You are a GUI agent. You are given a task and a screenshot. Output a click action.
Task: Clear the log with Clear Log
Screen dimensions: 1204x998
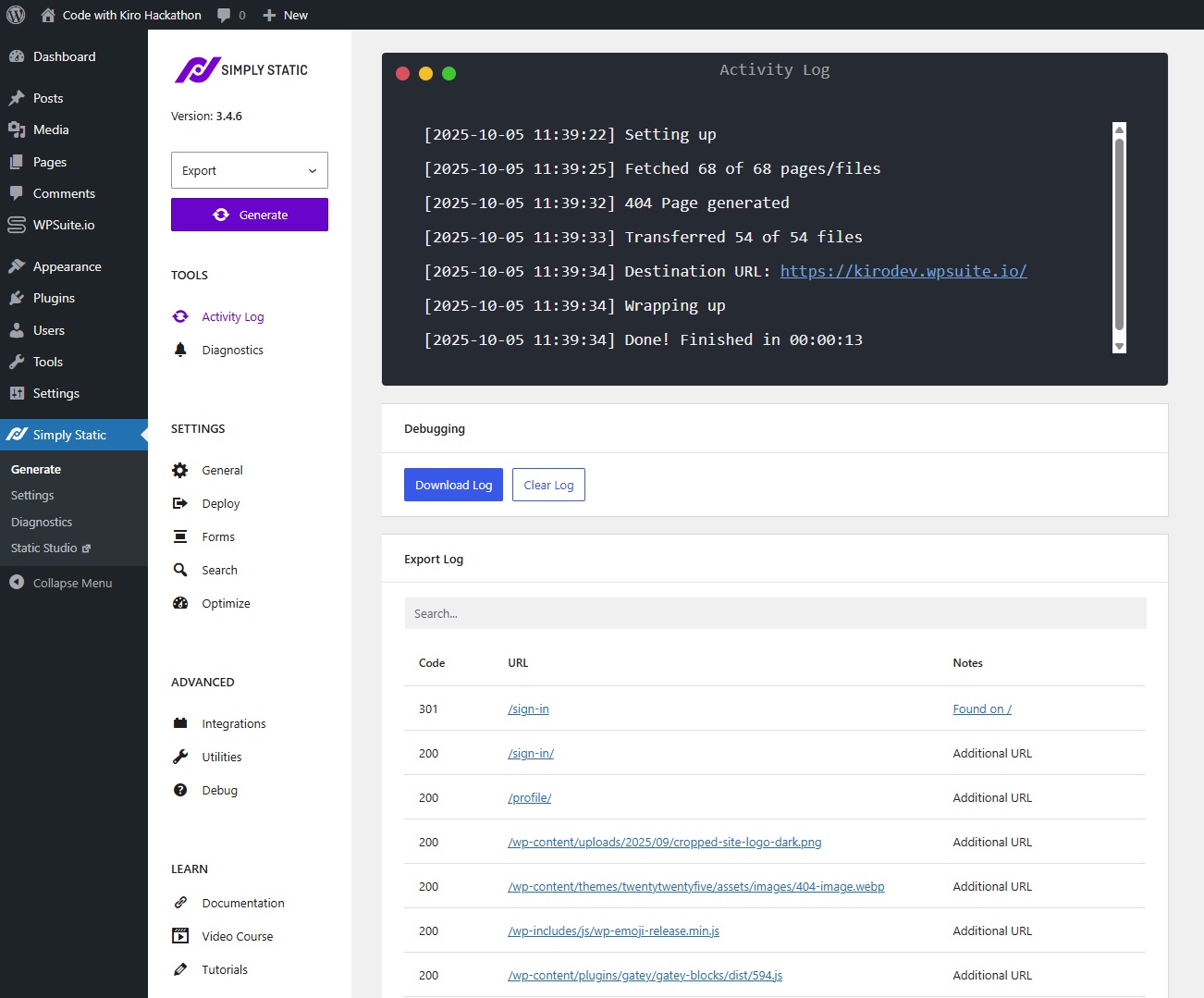point(548,485)
